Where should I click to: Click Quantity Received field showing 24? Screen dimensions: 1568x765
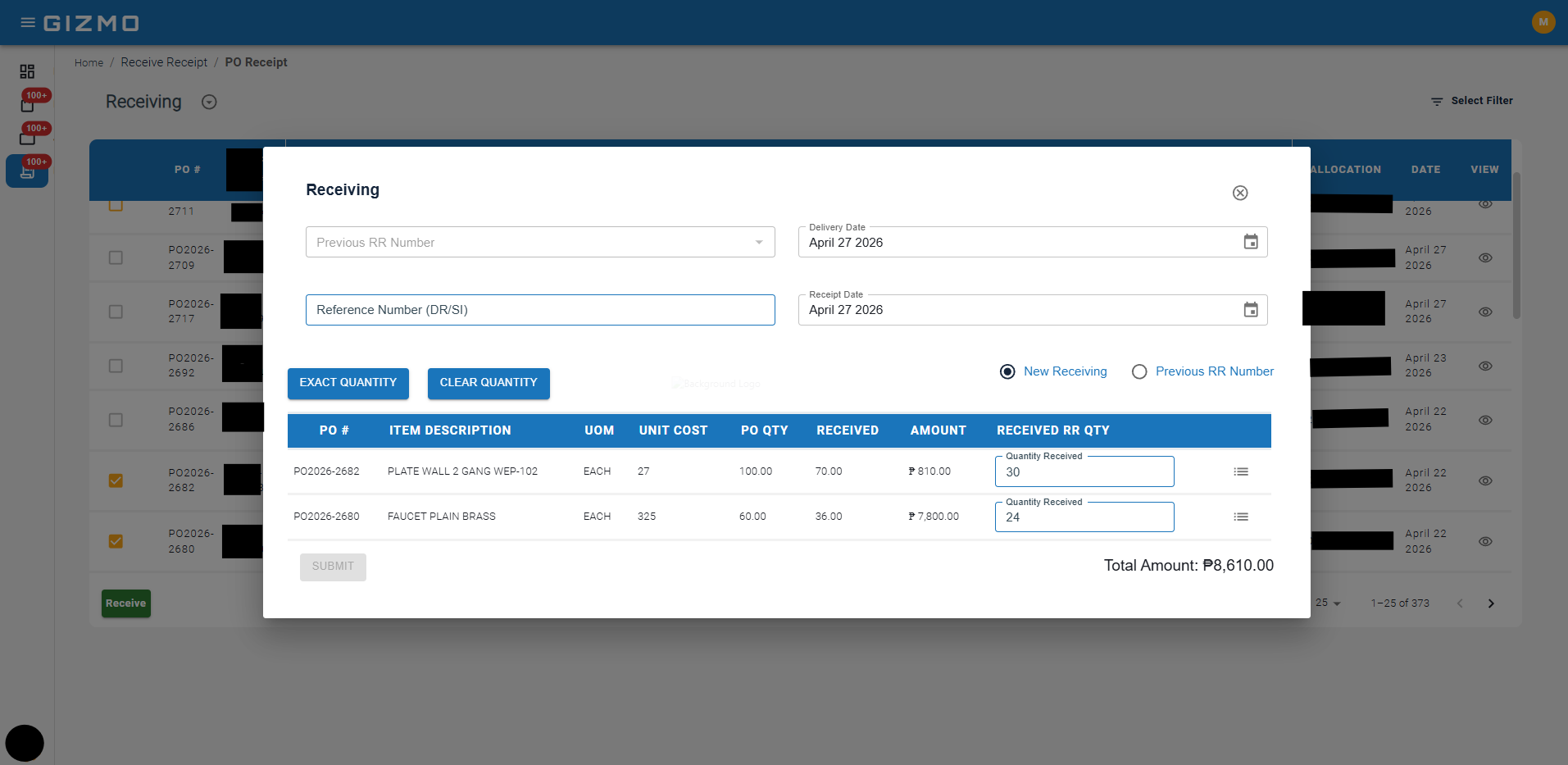point(1084,517)
